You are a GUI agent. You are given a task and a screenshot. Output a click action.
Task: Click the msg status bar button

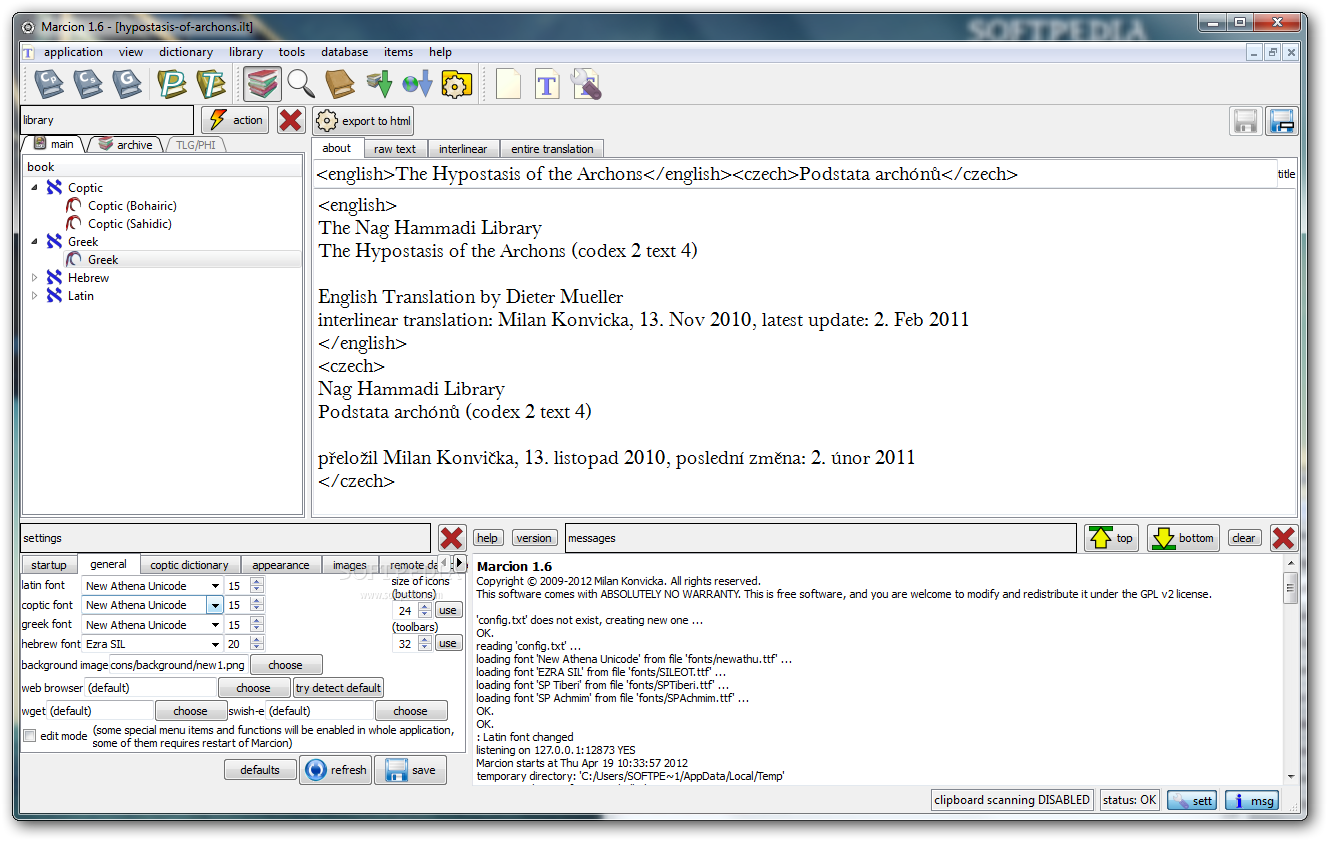pos(1252,800)
